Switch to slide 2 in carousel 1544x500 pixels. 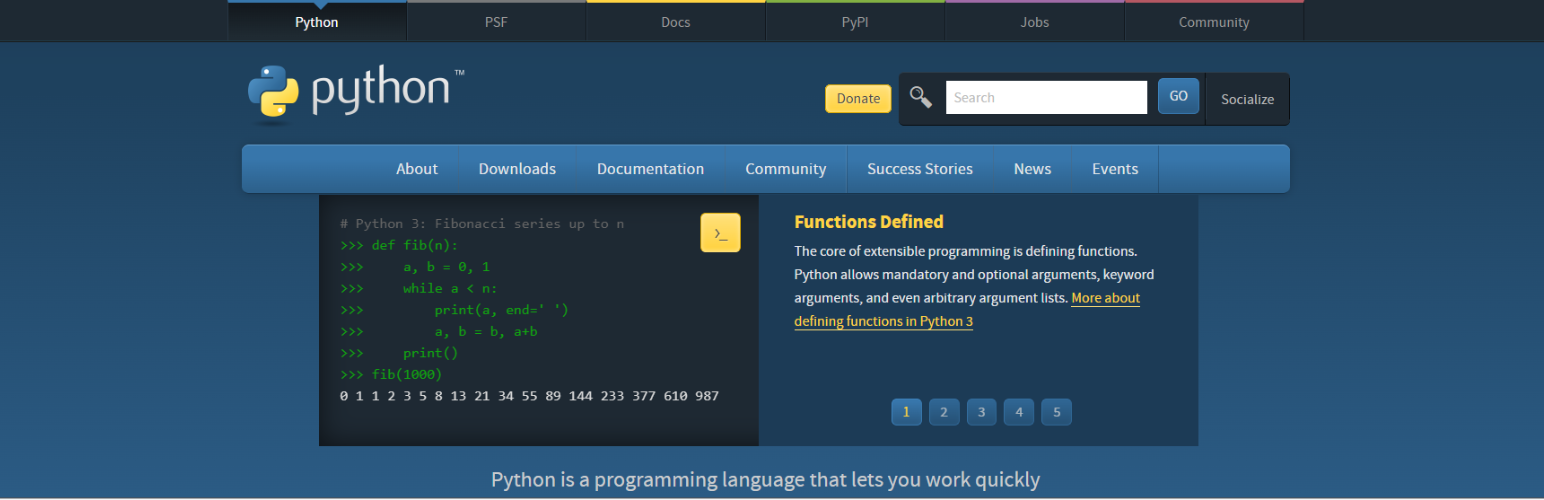(x=944, y=412)
